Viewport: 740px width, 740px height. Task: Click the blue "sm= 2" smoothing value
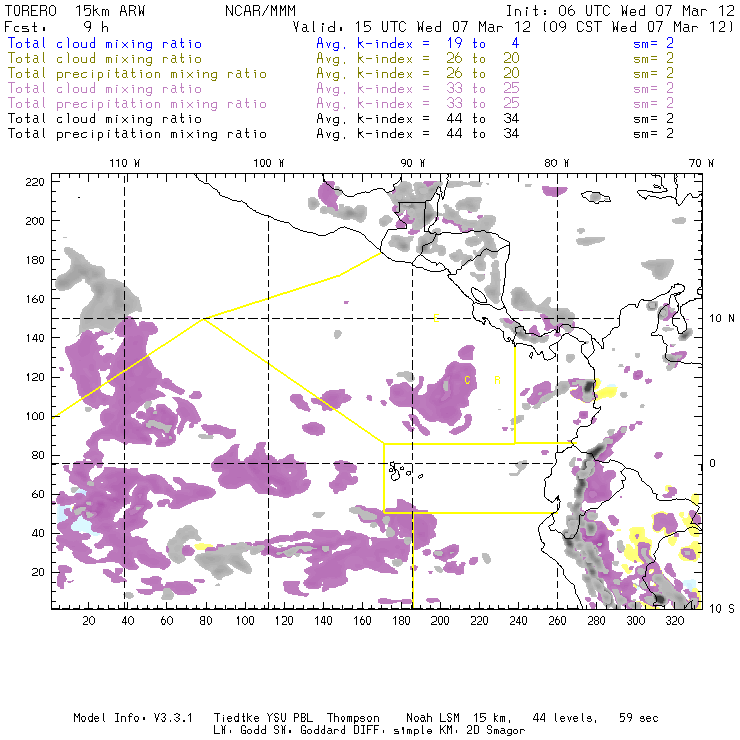(x=654, y=44)
